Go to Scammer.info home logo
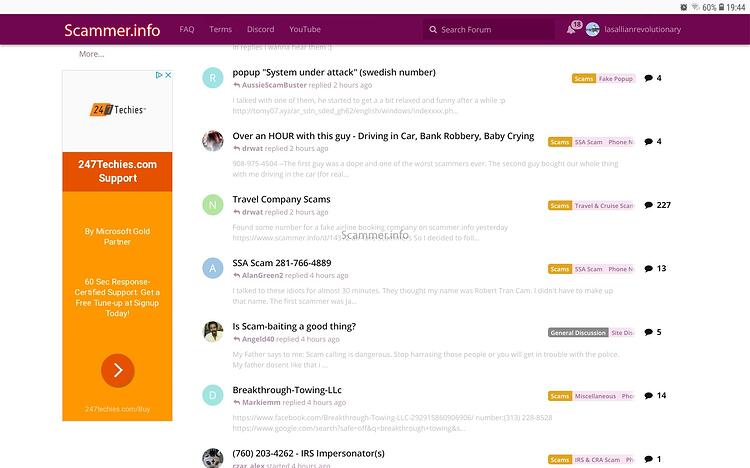The width and height of the screenshot is (750, 468). pos(112,30)
